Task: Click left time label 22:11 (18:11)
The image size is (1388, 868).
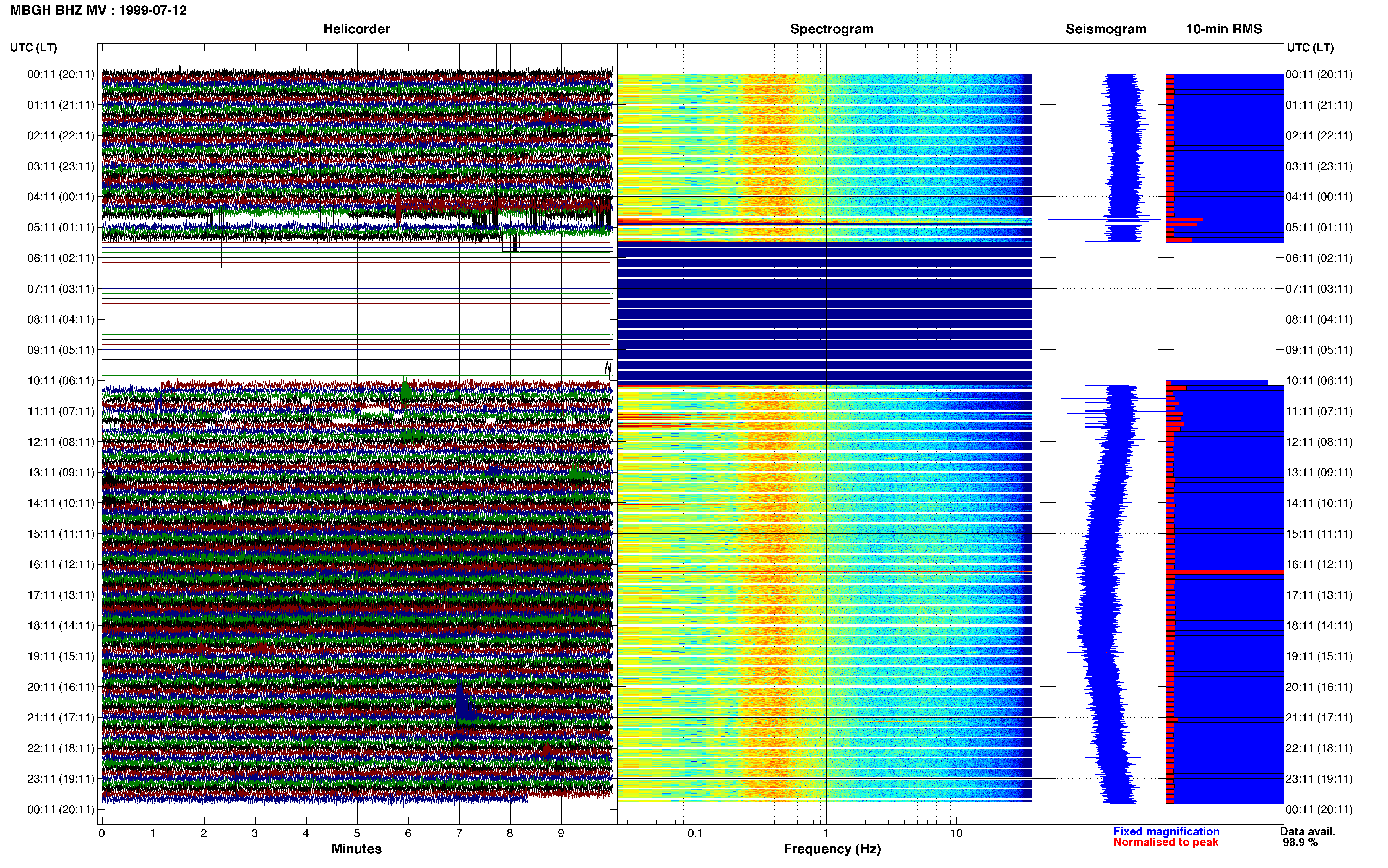Action: 61,748
